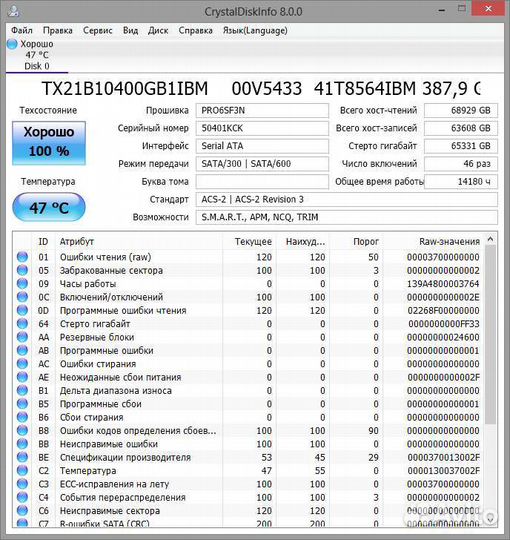Viewport: 510px width, 540px height.
Task: Click status orb for 05 Забракованные сектора
Action: 22,270
